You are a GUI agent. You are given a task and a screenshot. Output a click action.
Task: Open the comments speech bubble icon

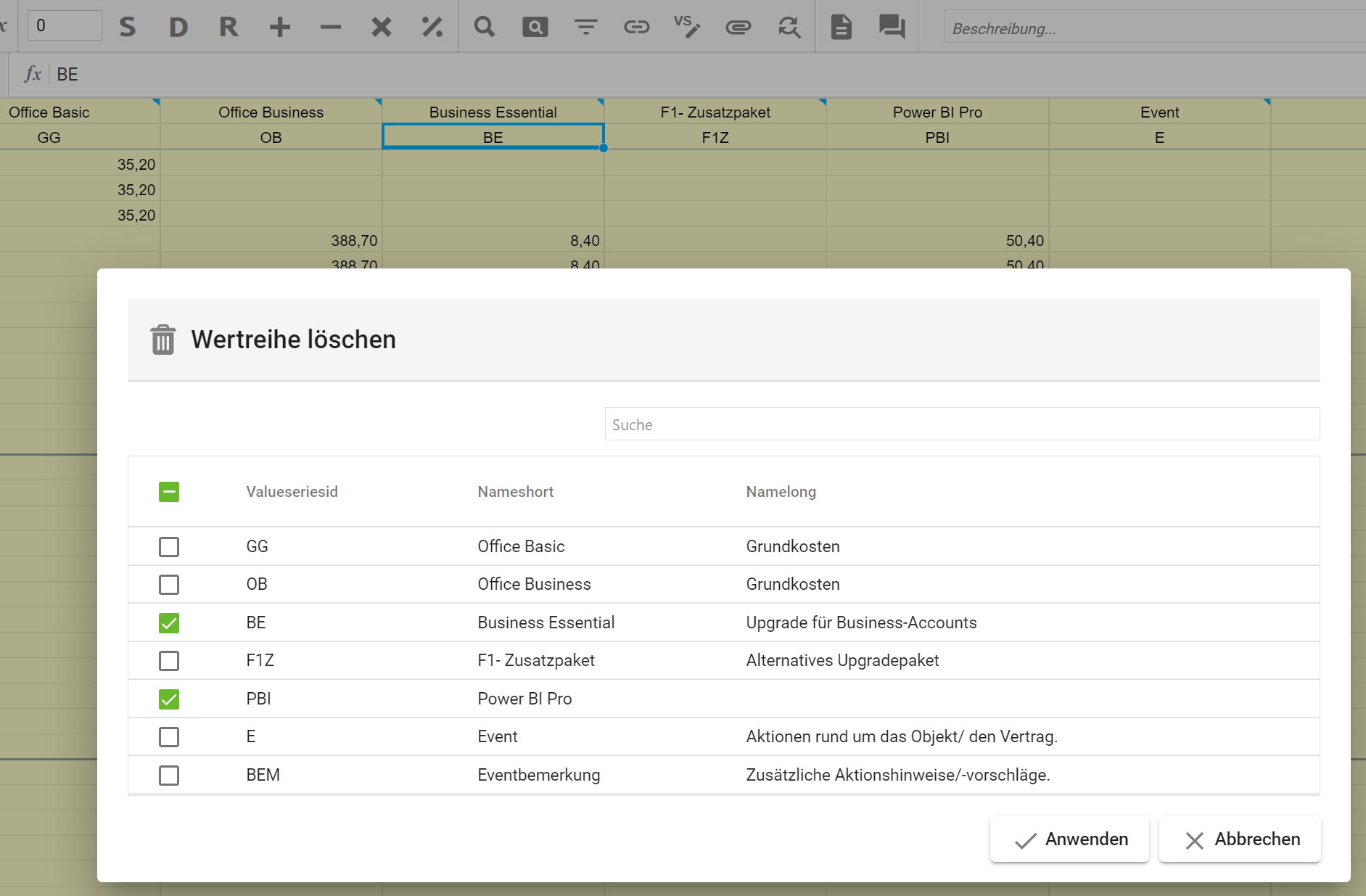[x=892, y=28]
